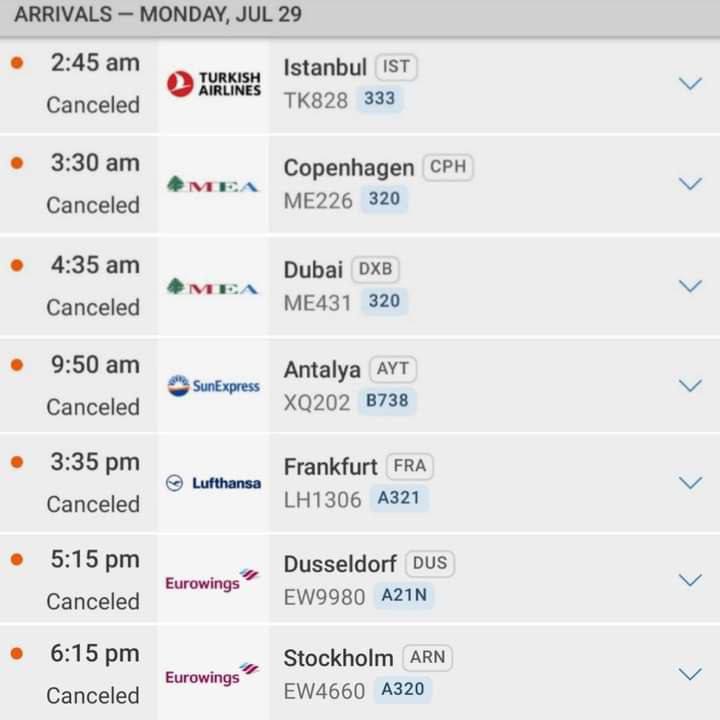Select the B738 aircraft type badge

coord(387,401)
